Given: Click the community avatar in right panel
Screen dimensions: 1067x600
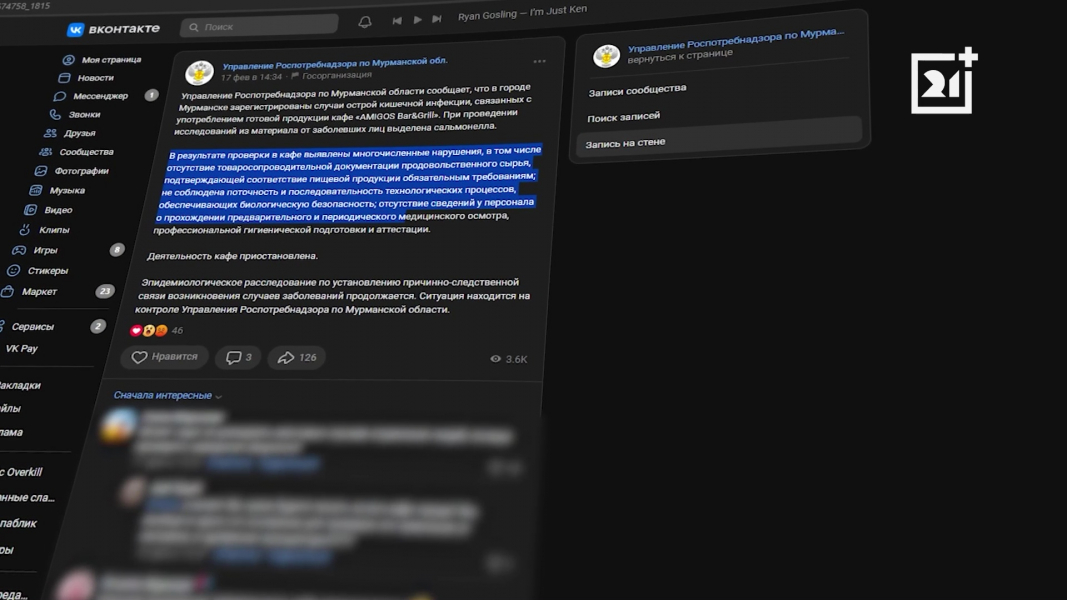Looking at the screenshot, I should tap(606, 56).
